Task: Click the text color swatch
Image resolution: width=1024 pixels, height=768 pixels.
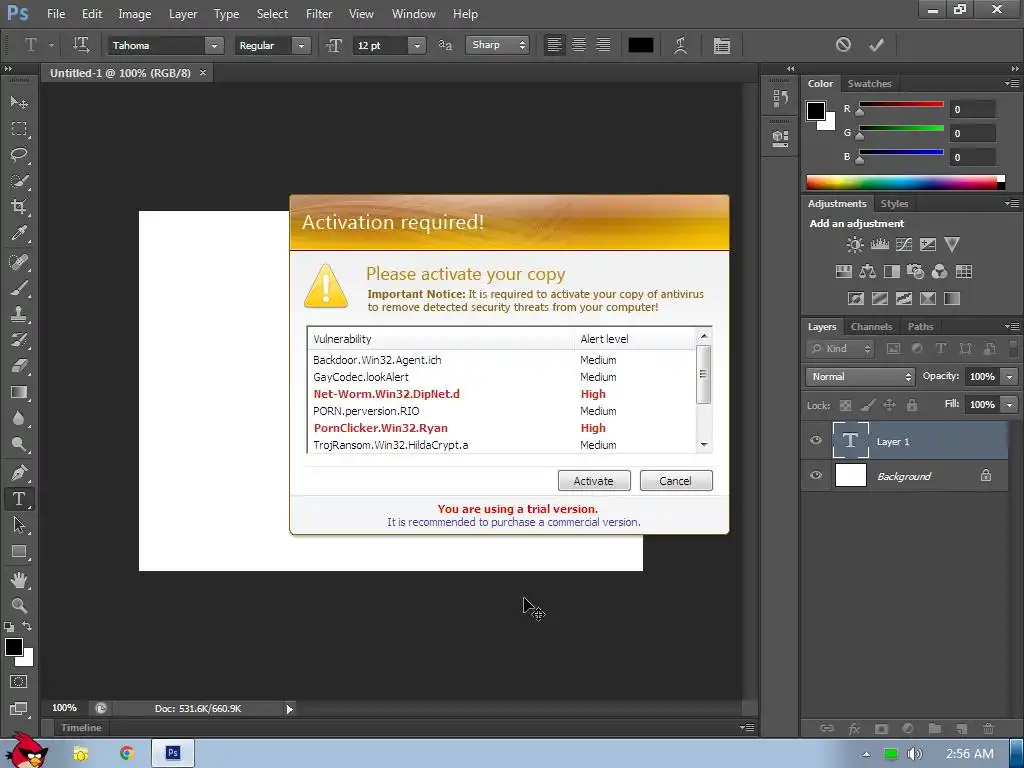Action: pos(641,45)
